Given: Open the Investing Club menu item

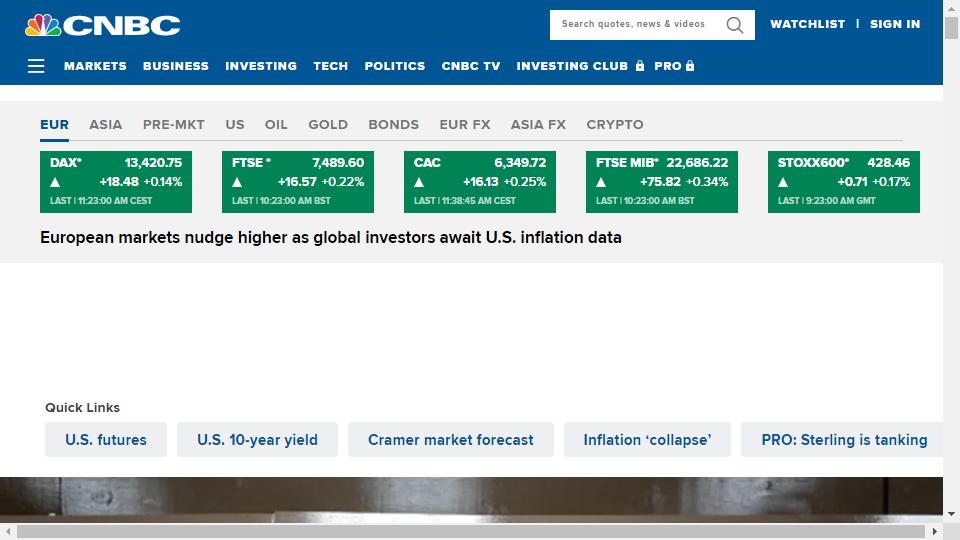Looking at the screenshot, I should pyautogui.click(x=572, y=66).
